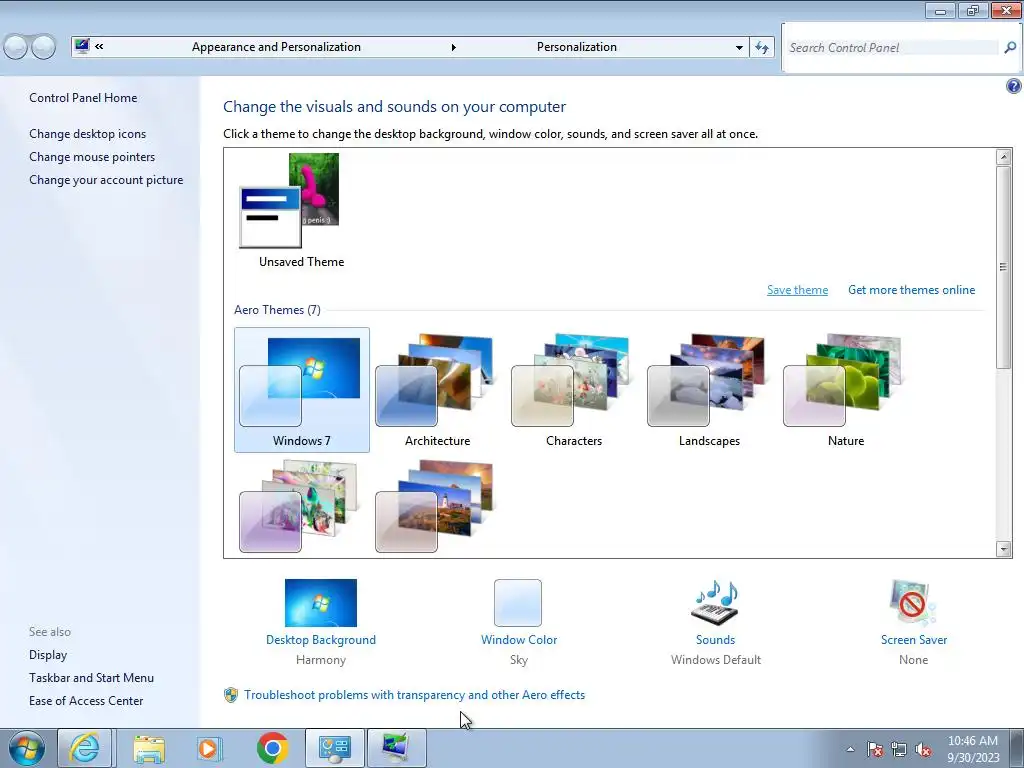Click the Control Panel icon in address bar
The width and height of the screenshot is (1024, 768).
[x=82, y=46]
